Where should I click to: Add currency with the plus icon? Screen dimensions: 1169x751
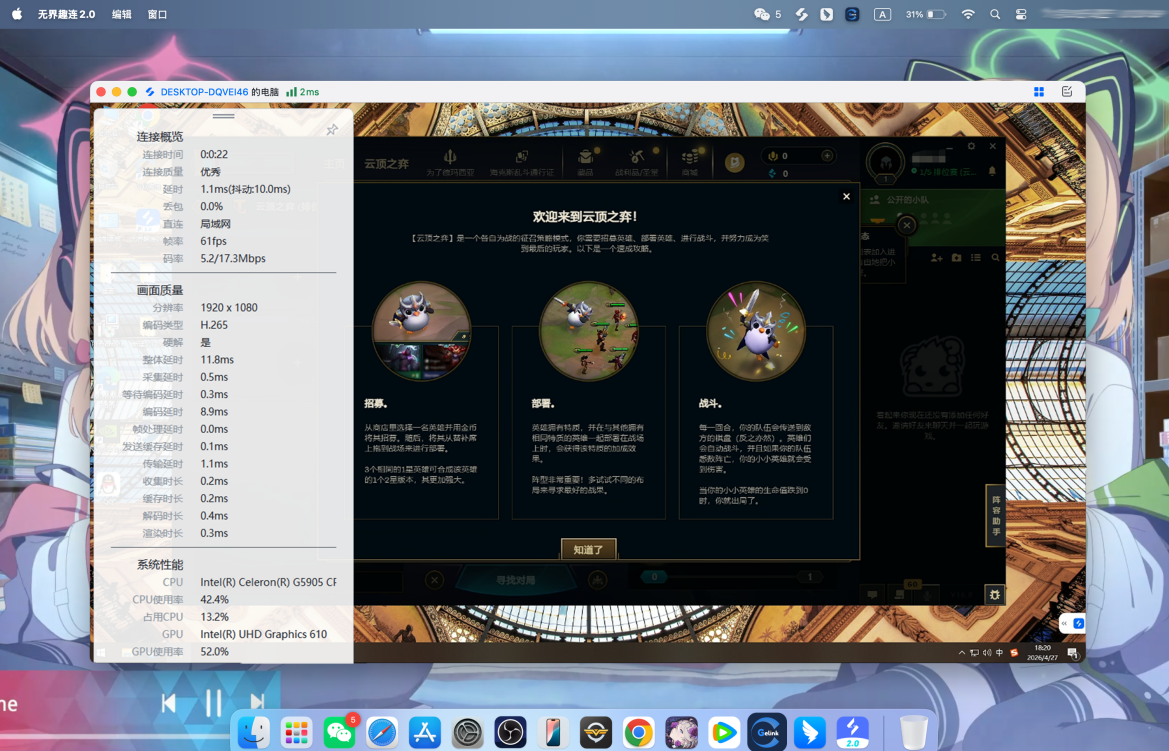pyautogui.click(x=827, y=156)
